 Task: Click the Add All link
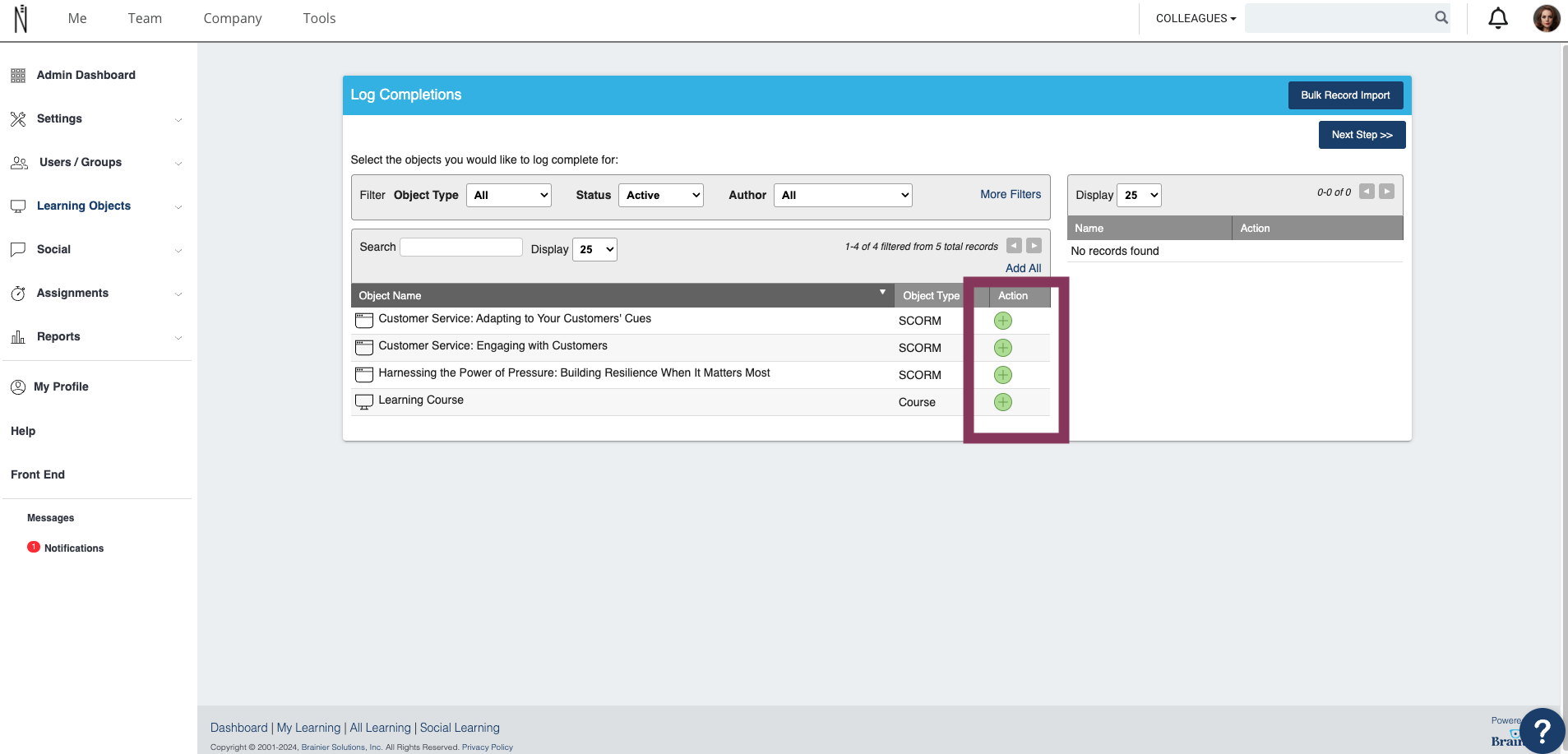(x=1023, y=268)
